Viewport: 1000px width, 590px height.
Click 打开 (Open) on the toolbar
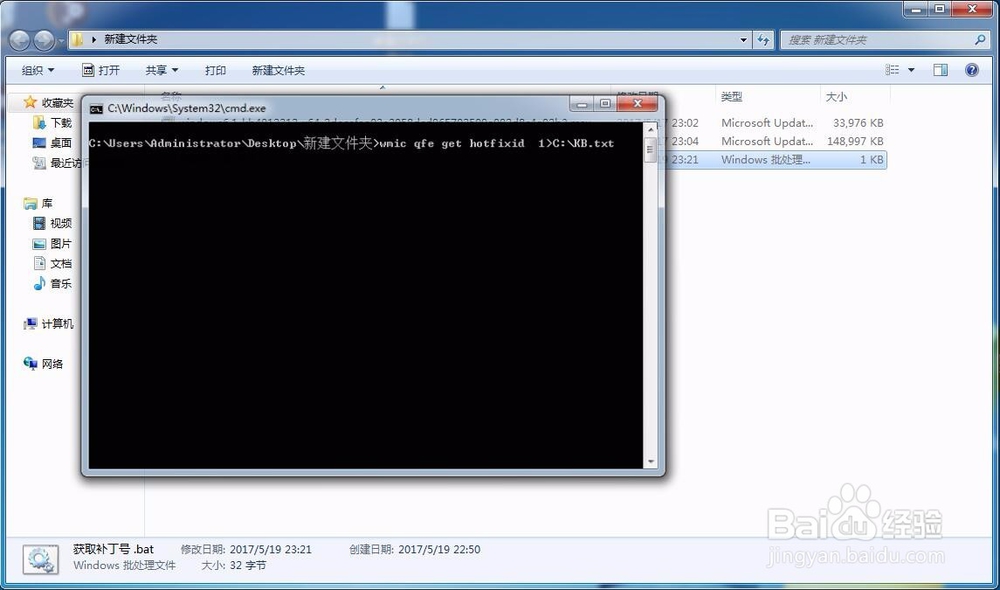102,69
